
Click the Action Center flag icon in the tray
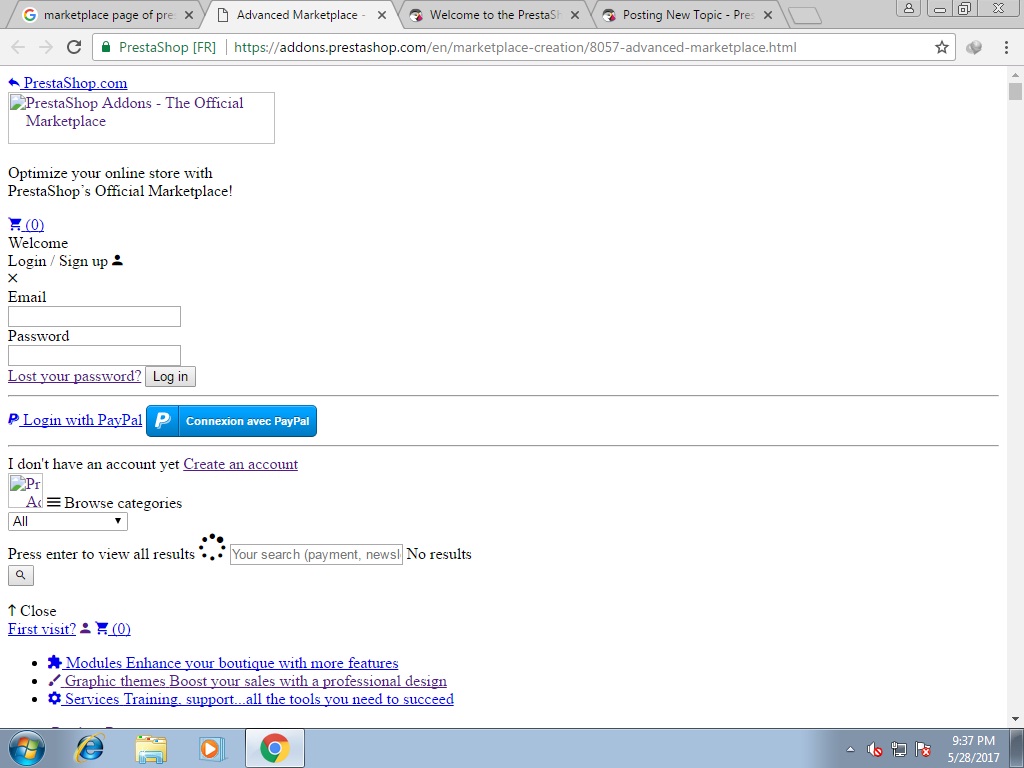(923, 749)
